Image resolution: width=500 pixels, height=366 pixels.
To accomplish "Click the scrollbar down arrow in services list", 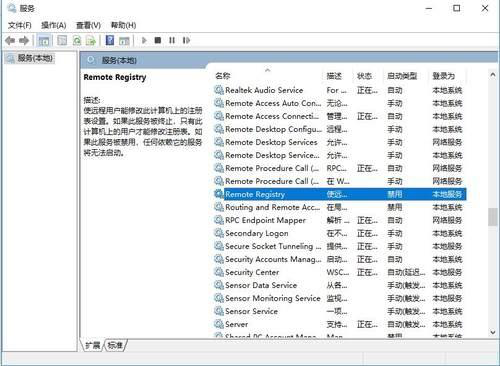I will 493,332.
